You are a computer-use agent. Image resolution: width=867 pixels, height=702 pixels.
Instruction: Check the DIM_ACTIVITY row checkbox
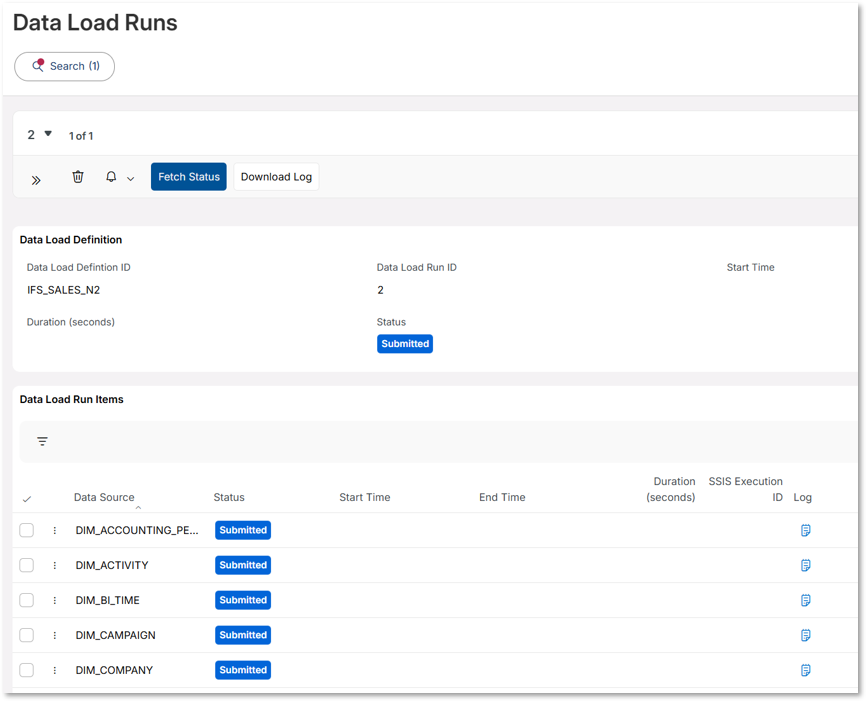coord(27,565)
